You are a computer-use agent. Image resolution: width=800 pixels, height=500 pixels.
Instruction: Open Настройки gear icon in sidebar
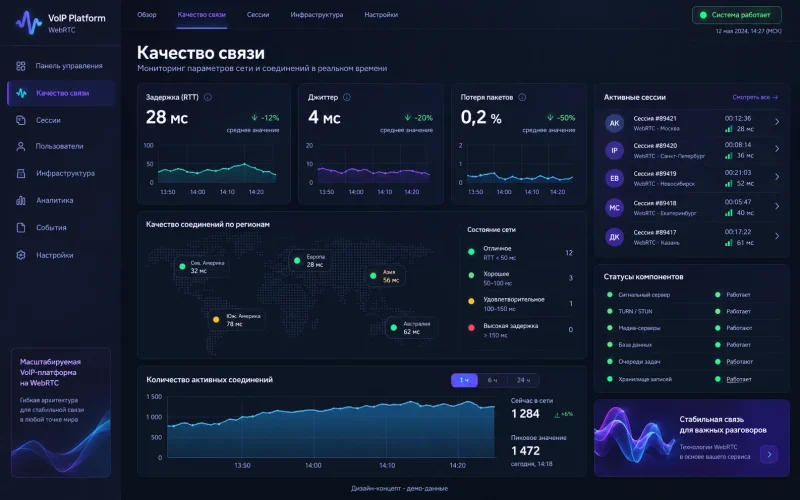21,255
